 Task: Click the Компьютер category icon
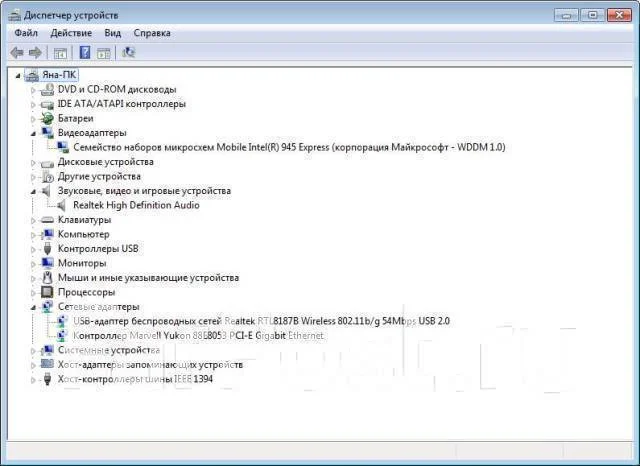[x=47, y=234]
